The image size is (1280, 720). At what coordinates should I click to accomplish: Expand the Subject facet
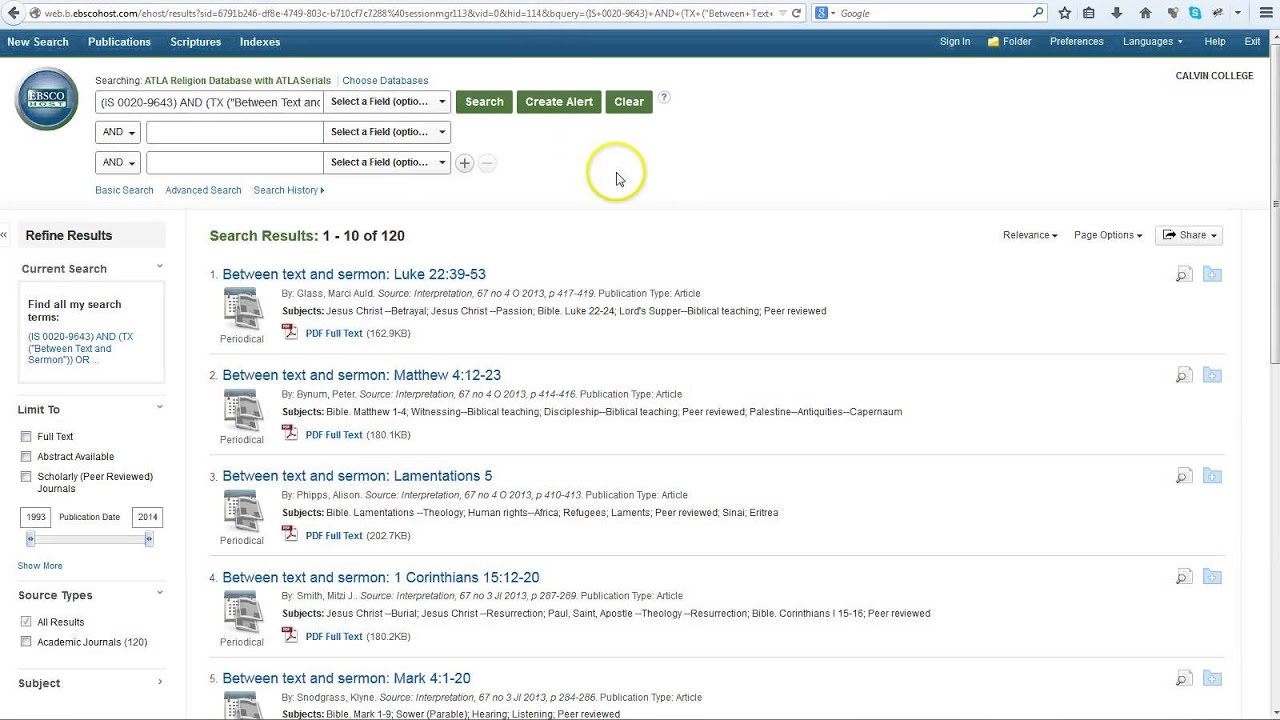tap(160, 683)
